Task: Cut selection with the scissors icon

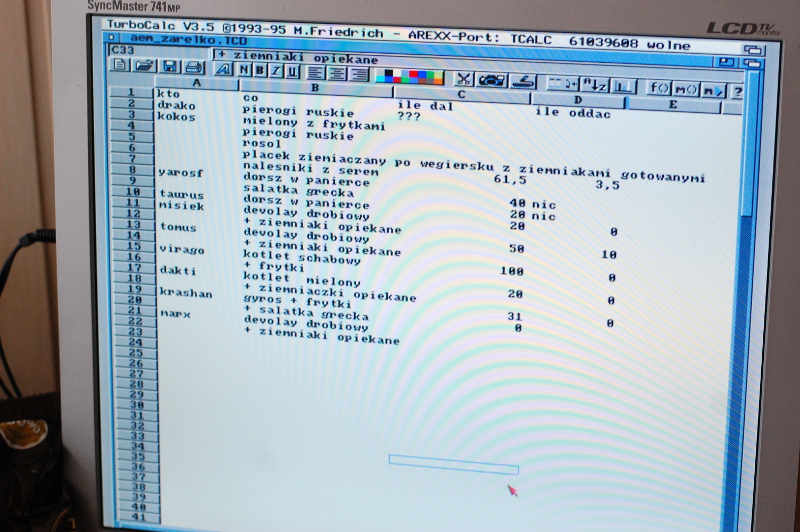Action: coord(464,78)
